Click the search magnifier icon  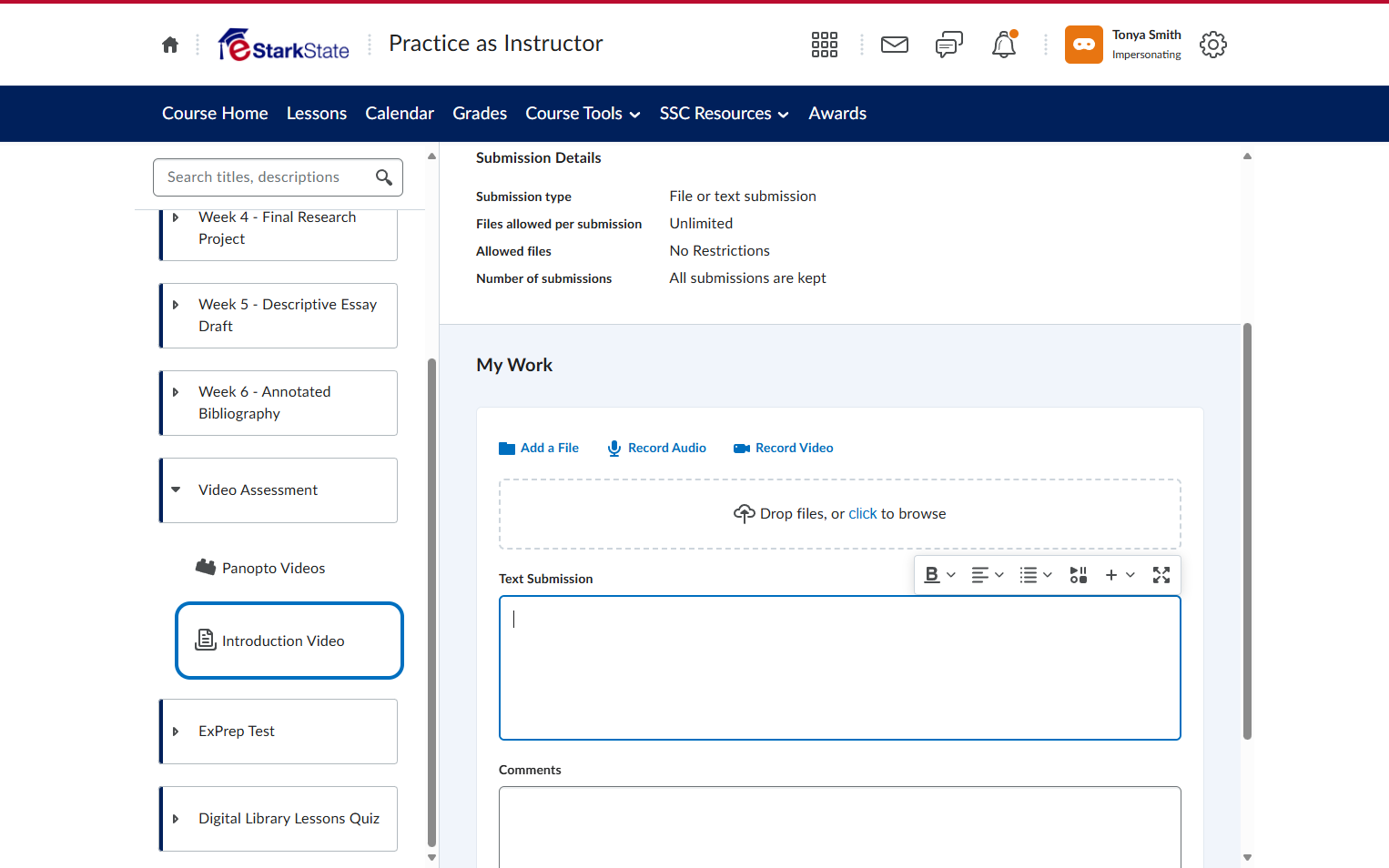[384, 177]
